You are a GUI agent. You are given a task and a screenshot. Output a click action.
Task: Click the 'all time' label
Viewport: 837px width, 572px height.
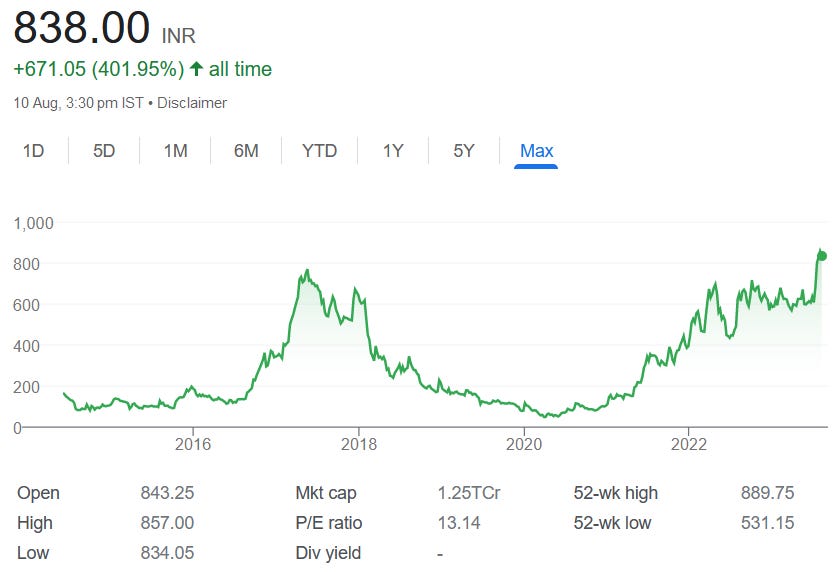coord(240,69)
